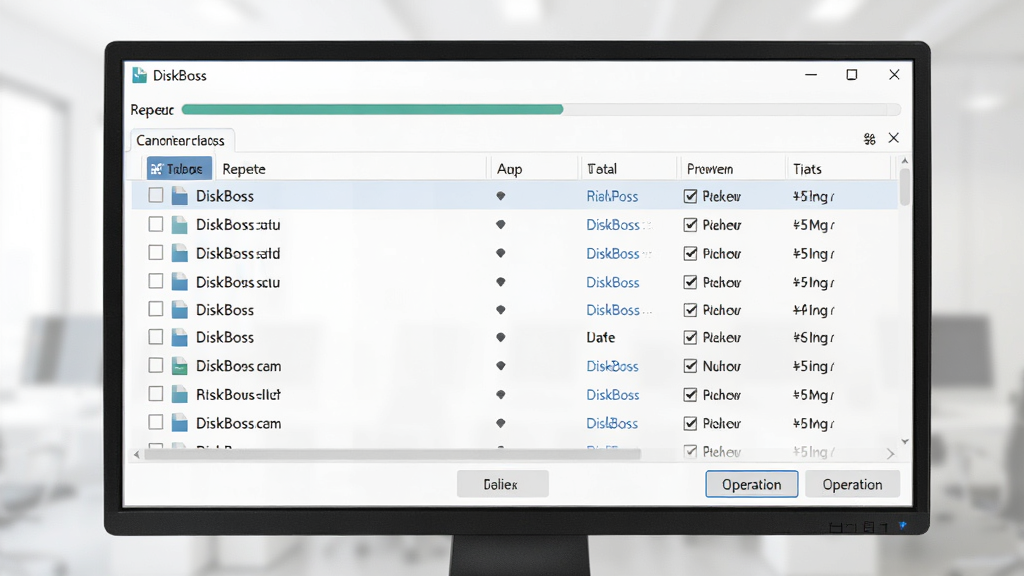Click the Repeuc progress bar

click(541, 110)
